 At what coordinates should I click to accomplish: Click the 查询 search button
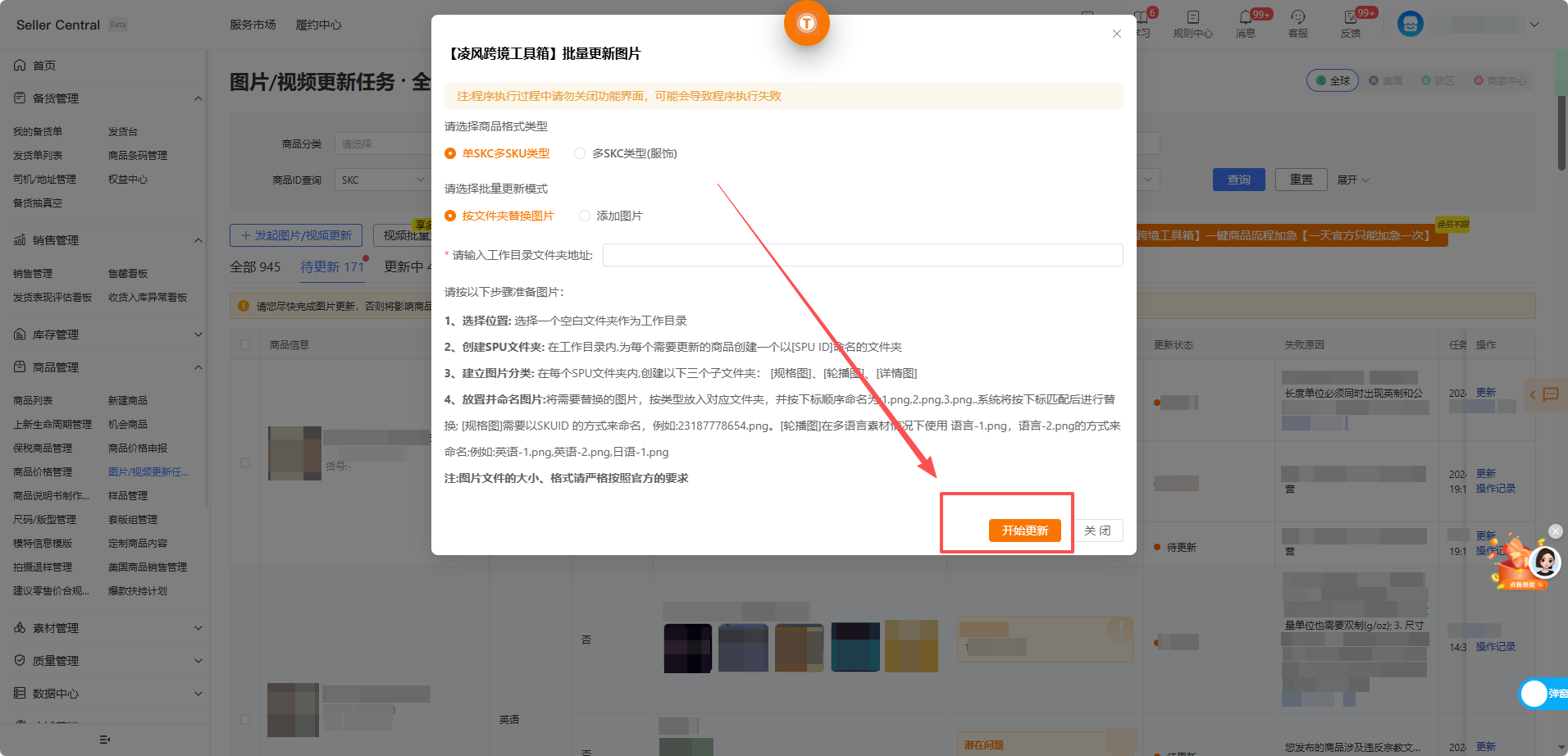click(x=1238, y=180)
